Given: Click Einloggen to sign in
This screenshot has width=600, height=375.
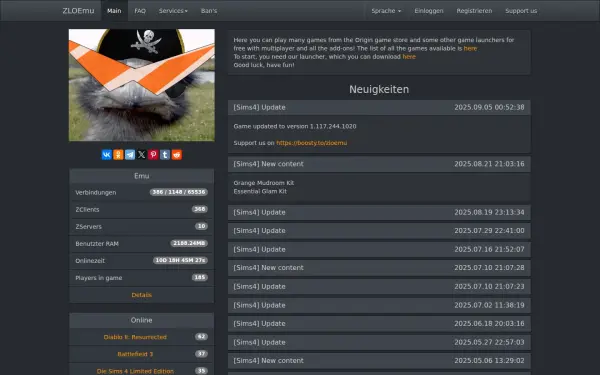Looking at the screenshot, I should [x=429, y=11].
